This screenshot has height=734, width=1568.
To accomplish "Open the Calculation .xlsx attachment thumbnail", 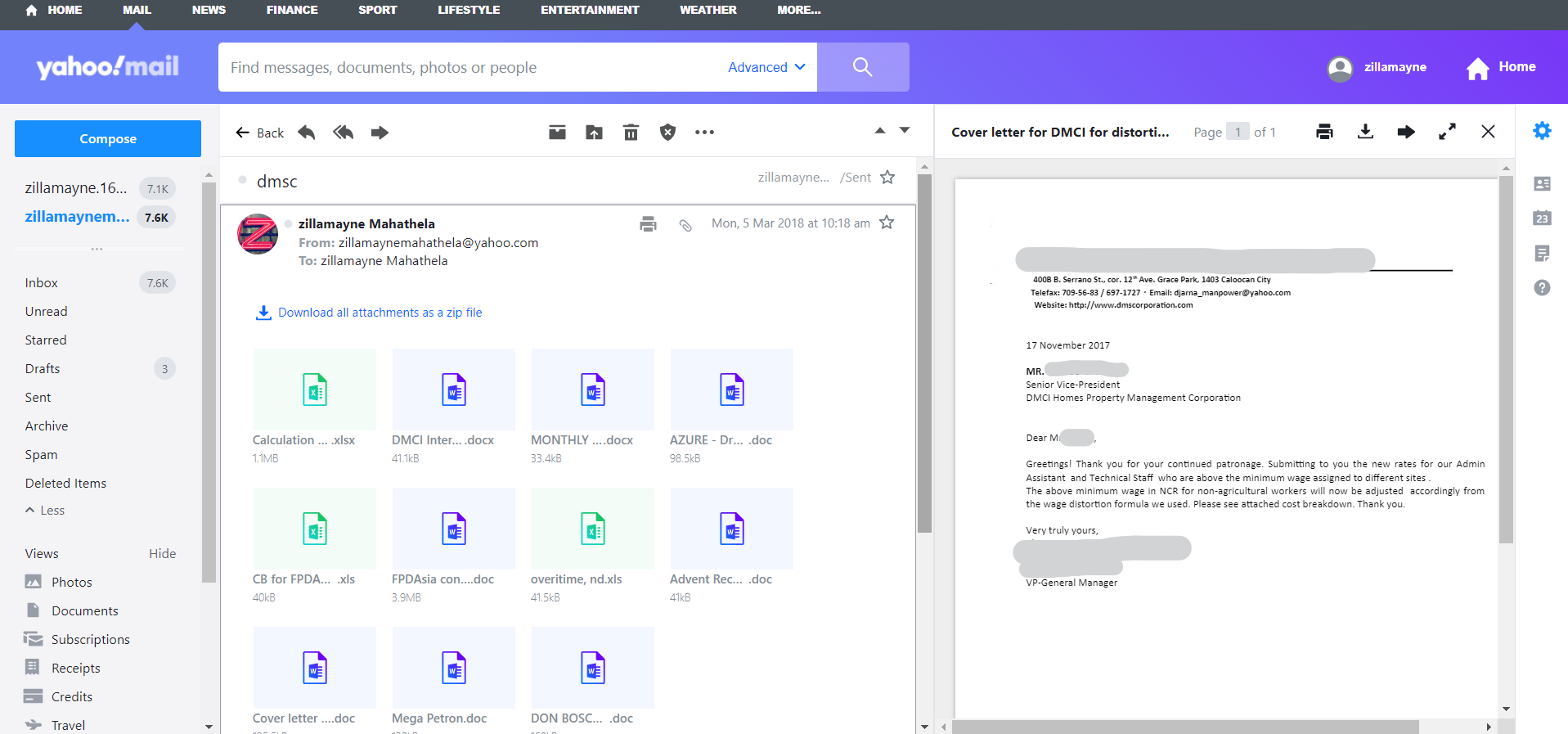I will click(315, 390).
